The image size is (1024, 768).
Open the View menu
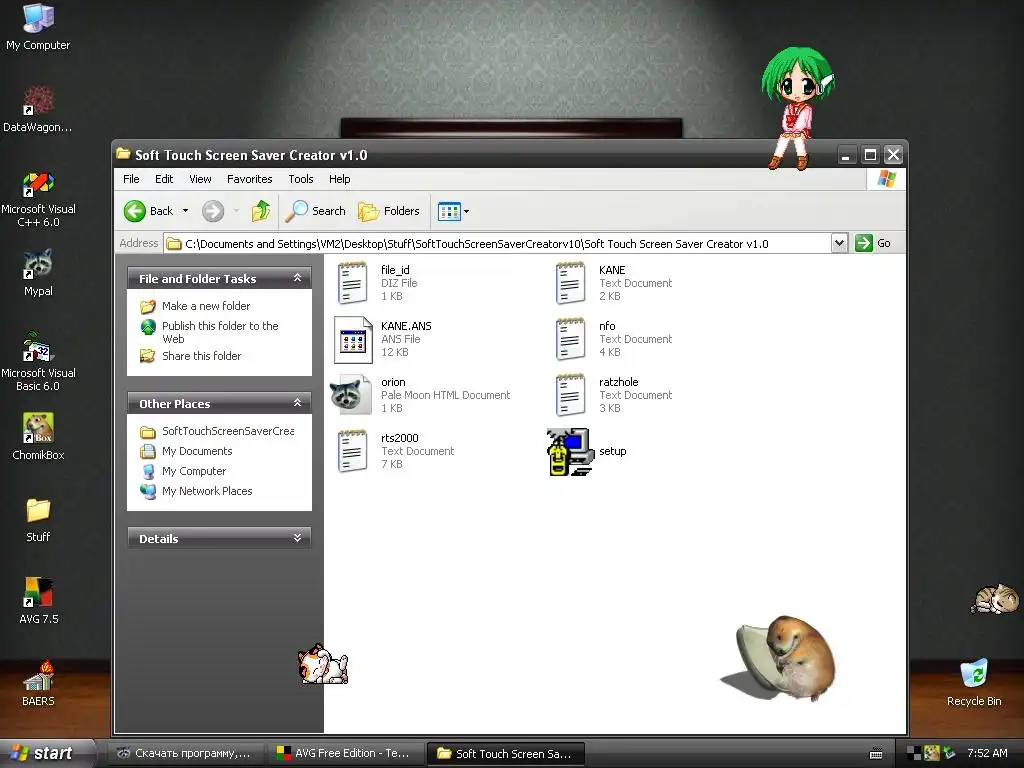pos(200,179)
